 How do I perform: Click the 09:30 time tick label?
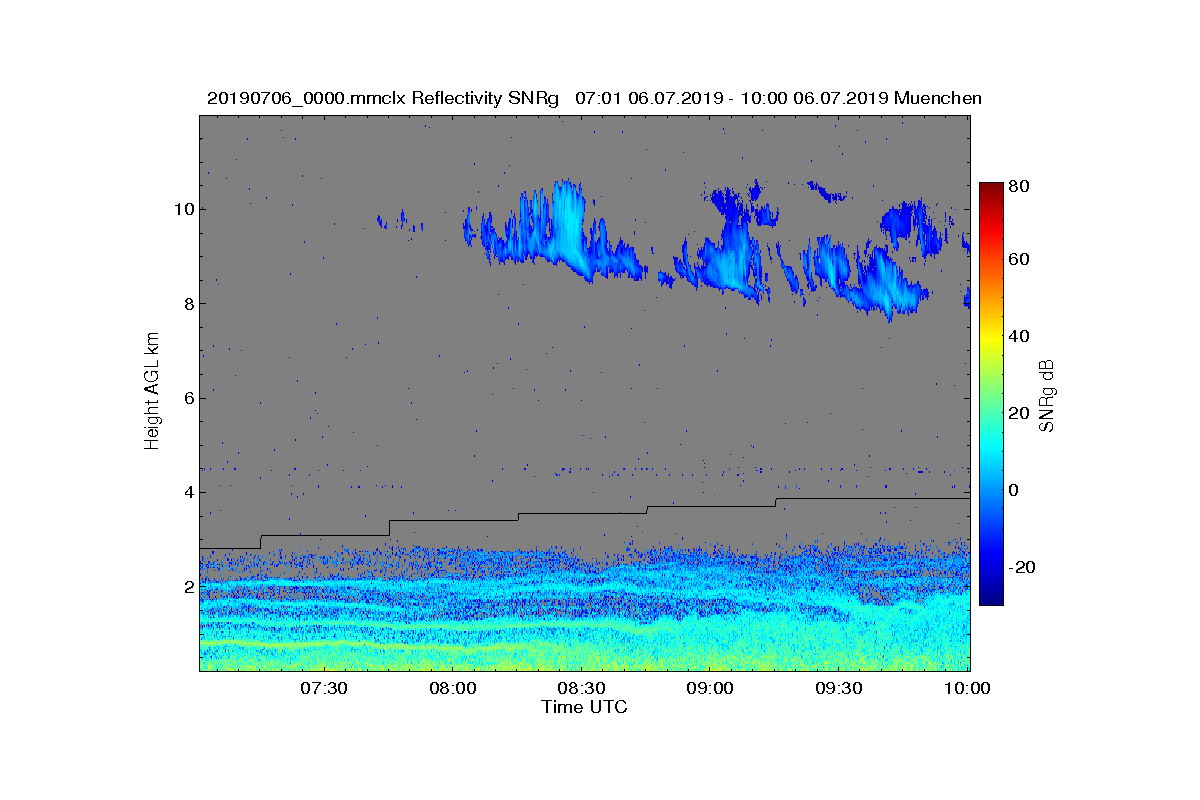click(x=839, y=688)
